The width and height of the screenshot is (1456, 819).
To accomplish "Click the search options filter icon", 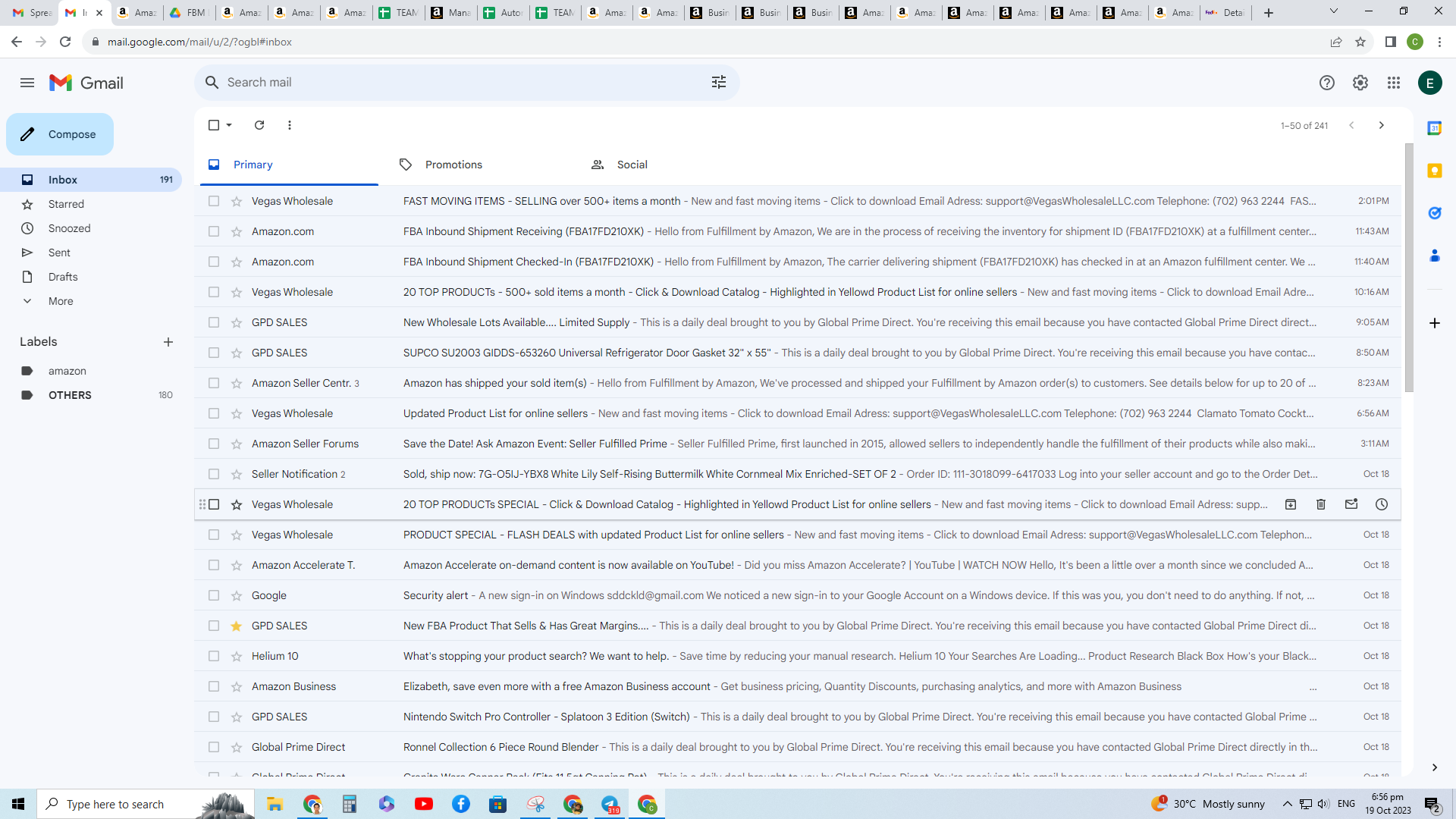I will click(x=719, y=83).
